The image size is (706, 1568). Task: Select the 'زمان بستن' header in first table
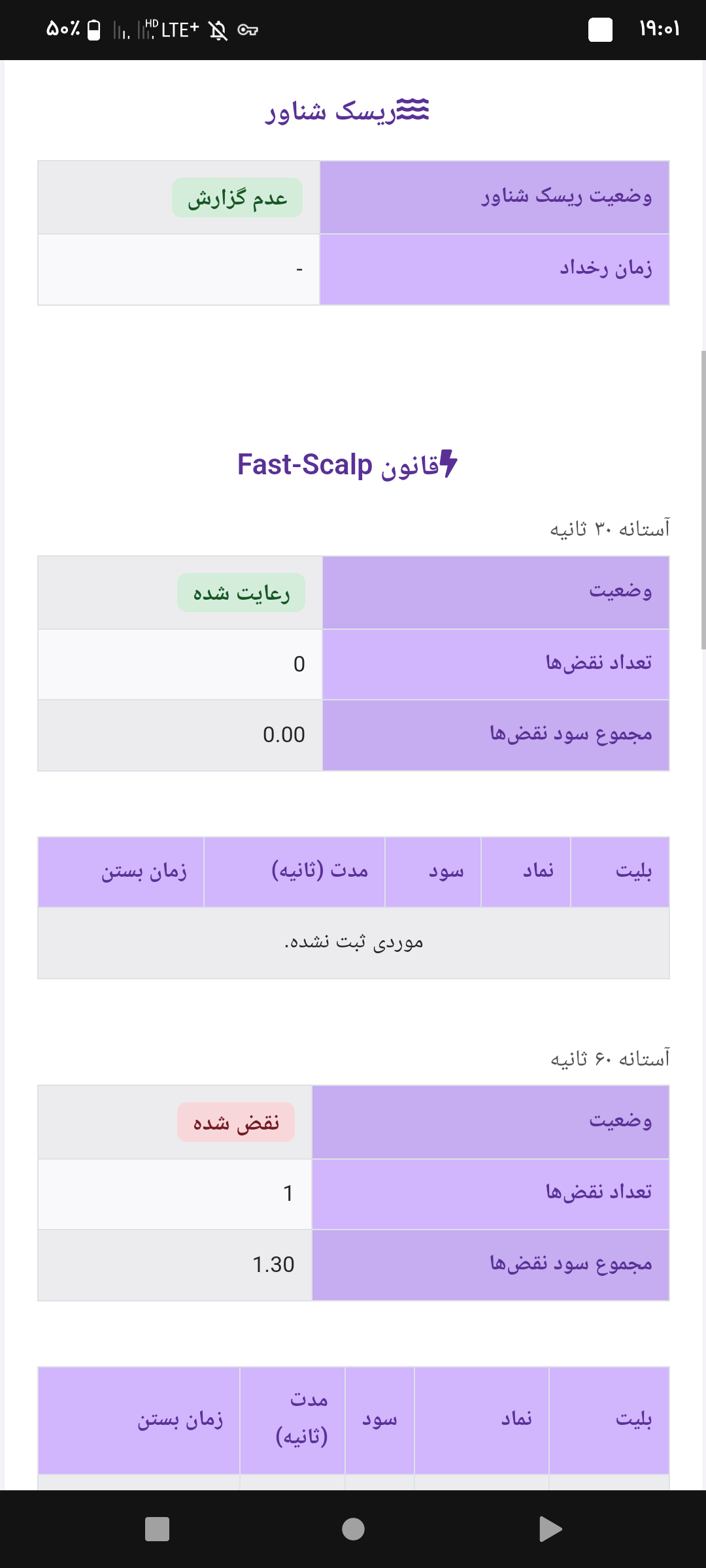click(x=121, y=872)
